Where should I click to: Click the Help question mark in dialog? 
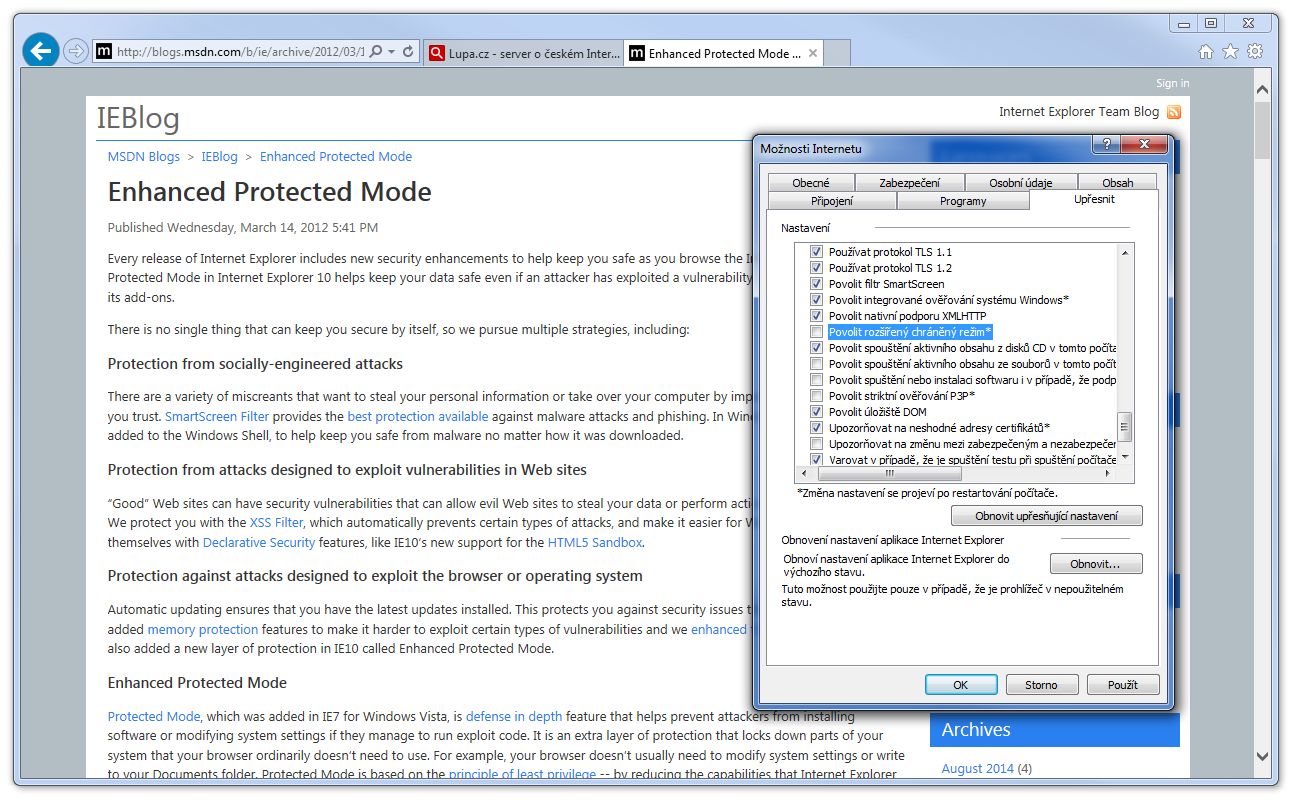pyautogui.click(x=1106, y=145)
